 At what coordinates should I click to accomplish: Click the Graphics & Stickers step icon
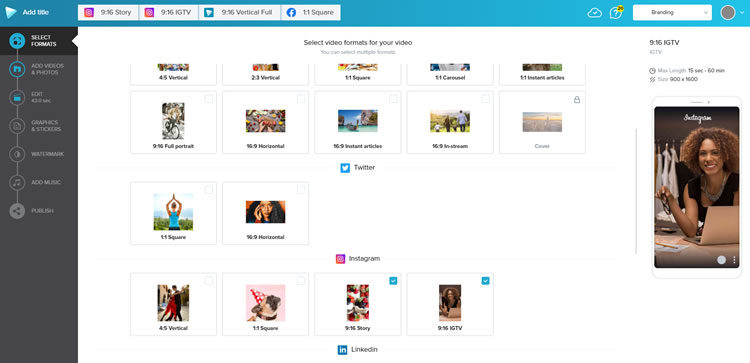tap(17, 126)
